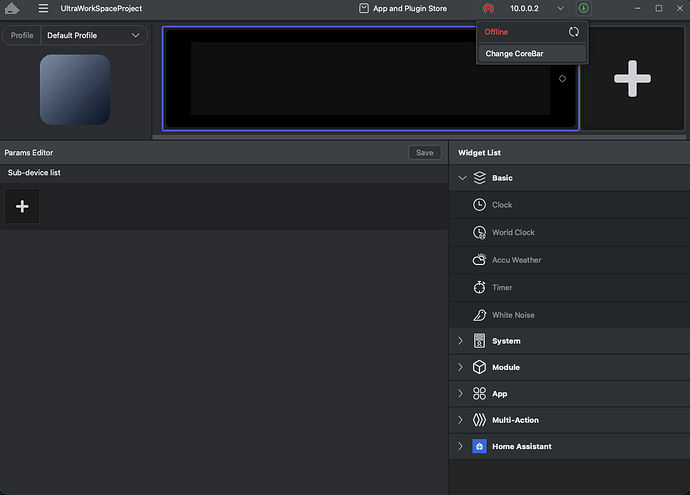This screenshot has height=495, width=690.
Task: Click the Multi-Action category icon
Action: (x=479, y=420)
